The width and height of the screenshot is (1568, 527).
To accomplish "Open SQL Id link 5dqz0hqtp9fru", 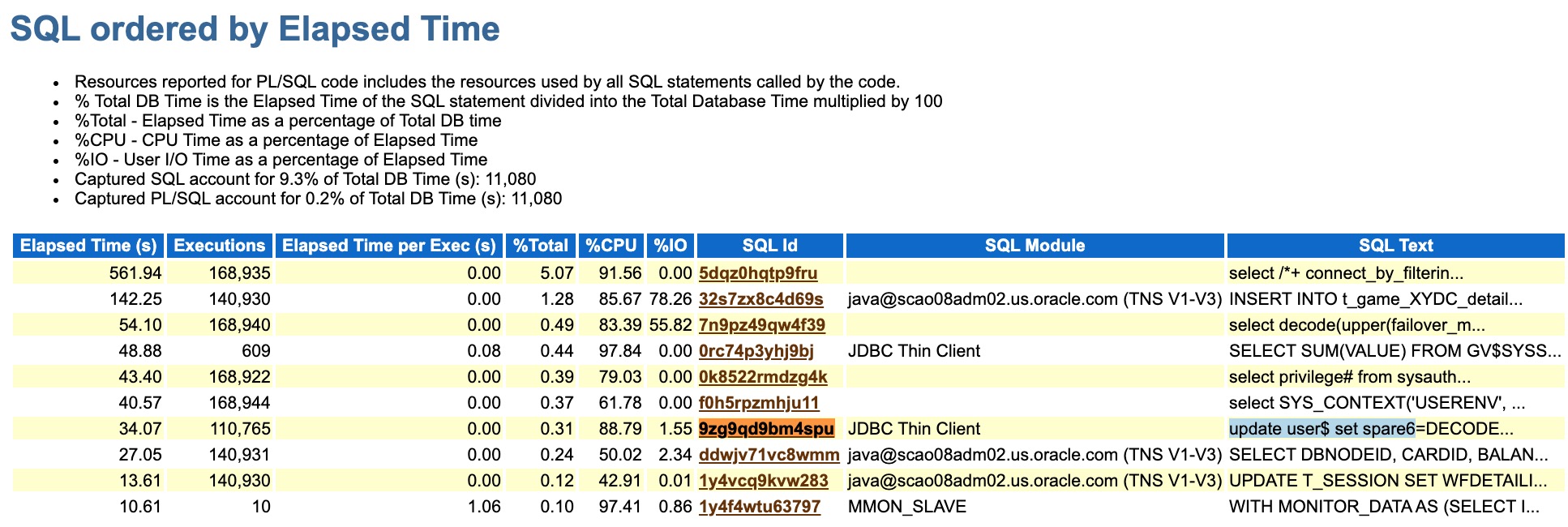I will pos(758,273).
